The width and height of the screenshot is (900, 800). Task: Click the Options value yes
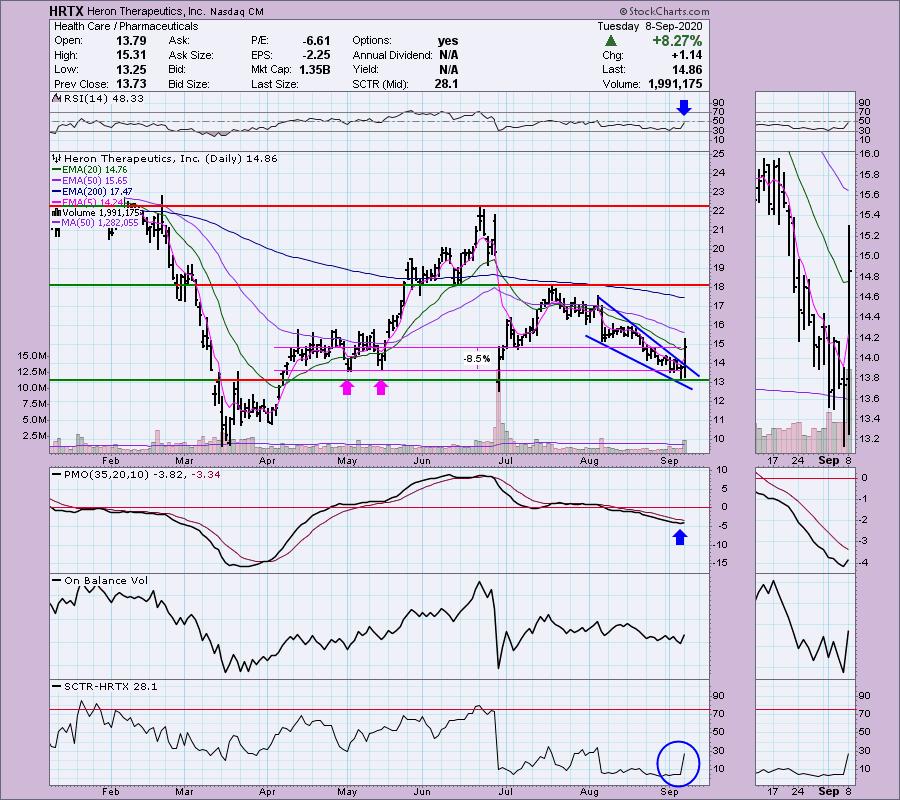coord(447,41)
